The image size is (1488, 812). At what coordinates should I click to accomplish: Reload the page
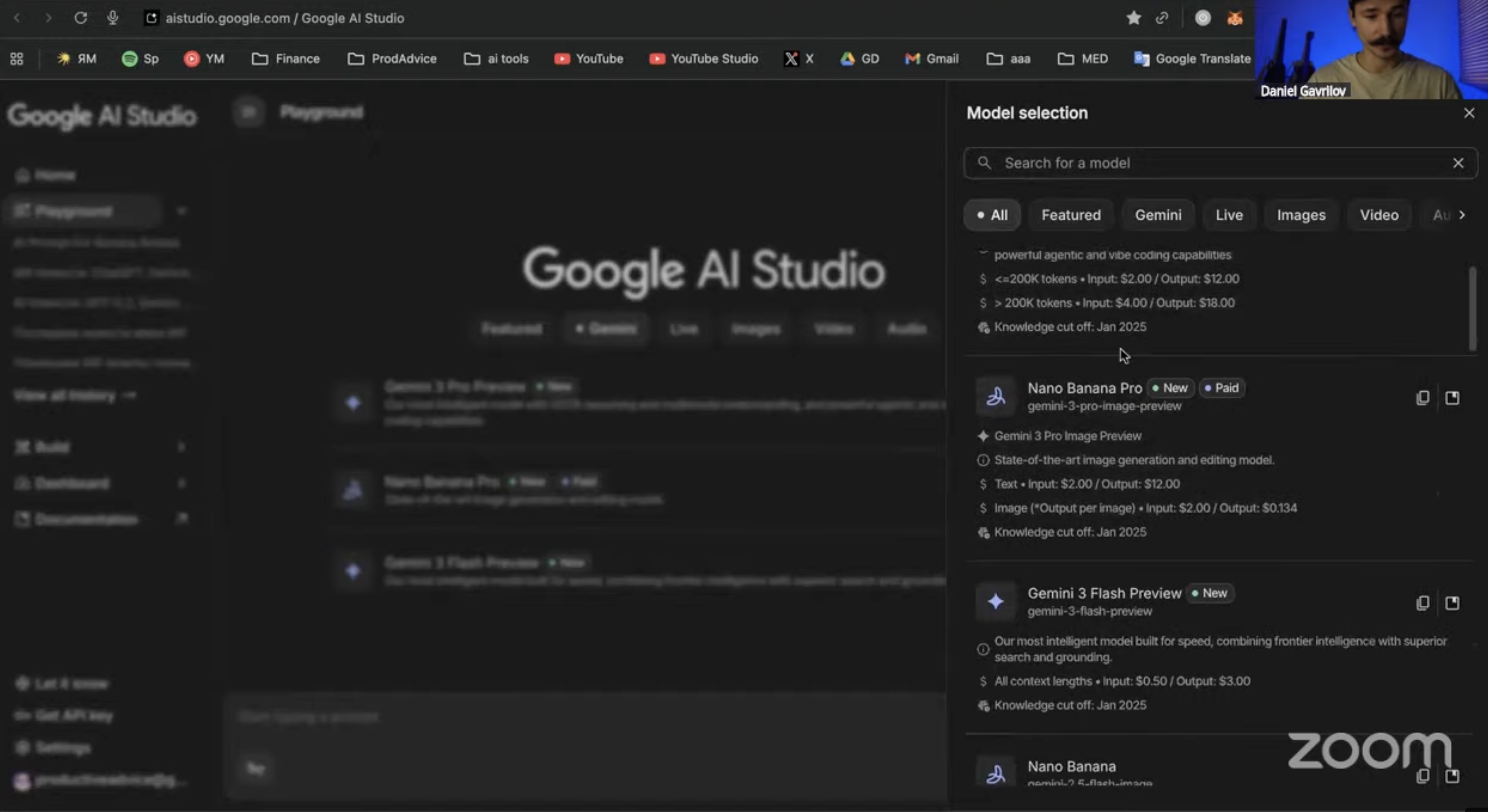tap(80, 18)
